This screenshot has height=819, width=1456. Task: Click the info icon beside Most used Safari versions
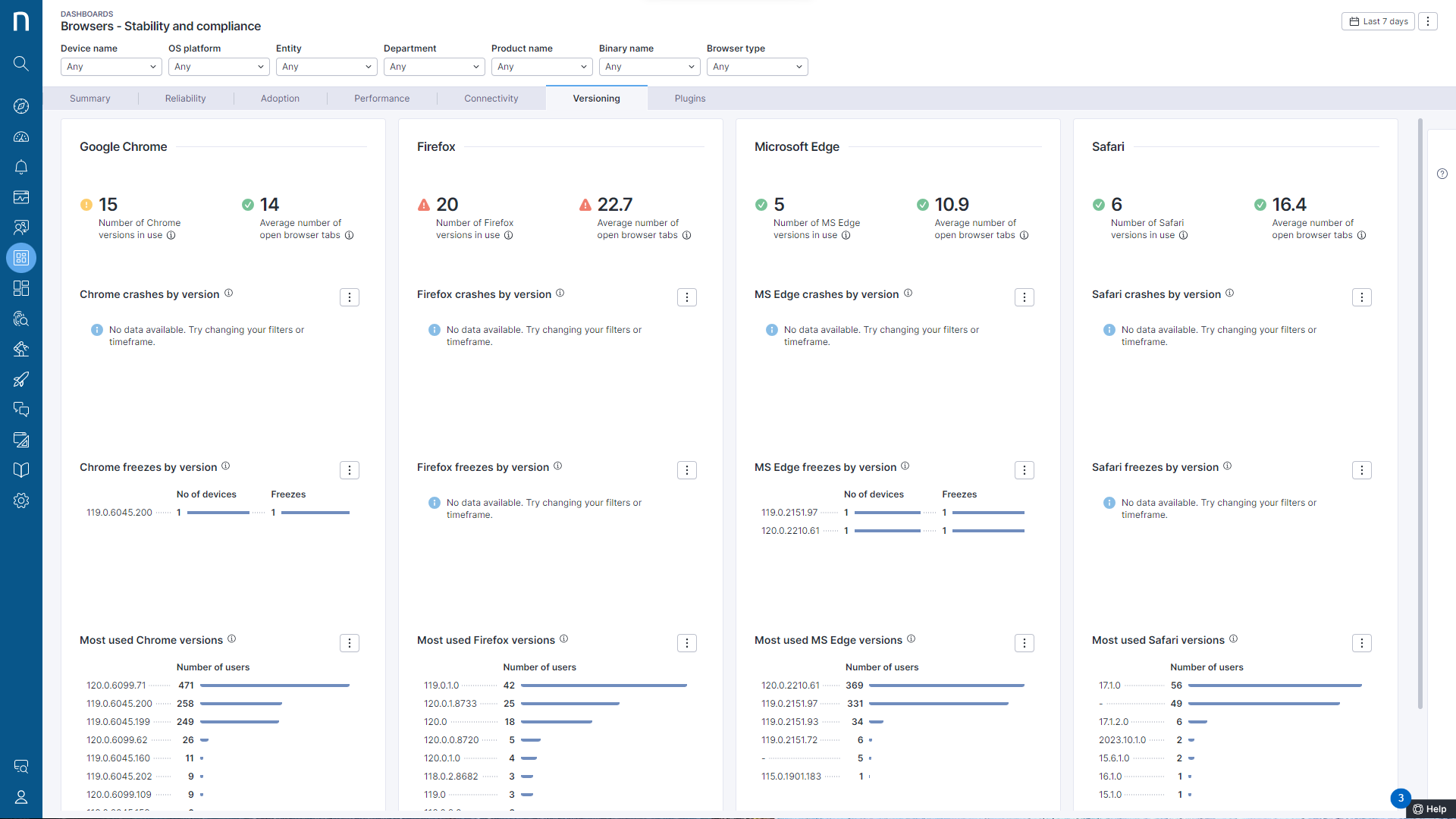point(1233,639)
